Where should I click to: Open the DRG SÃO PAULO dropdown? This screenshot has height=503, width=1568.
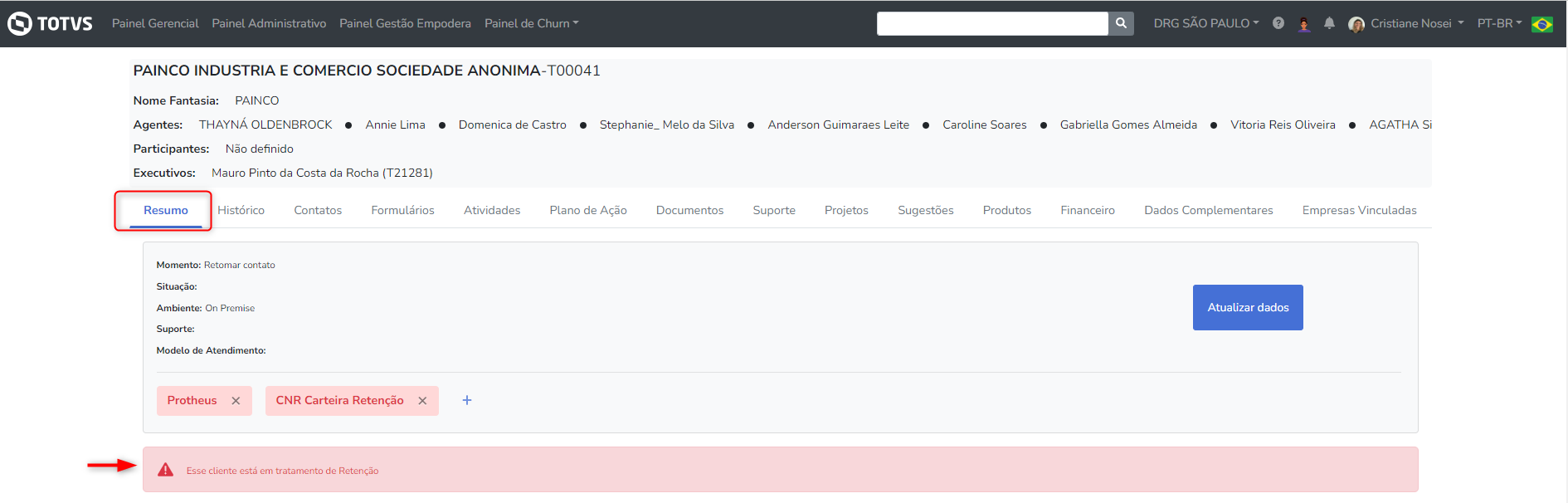(x=1205, y=23)
